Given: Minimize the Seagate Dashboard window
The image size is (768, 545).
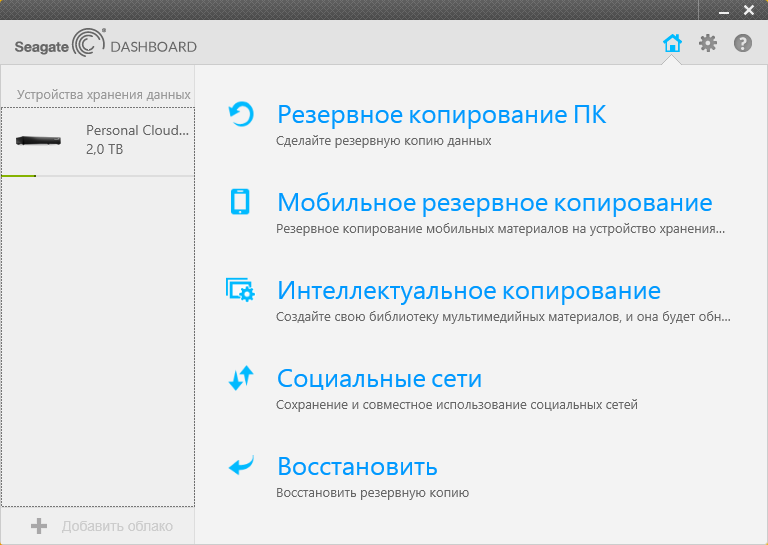Looking at the screenshot, I should click(x=724, y=11).
